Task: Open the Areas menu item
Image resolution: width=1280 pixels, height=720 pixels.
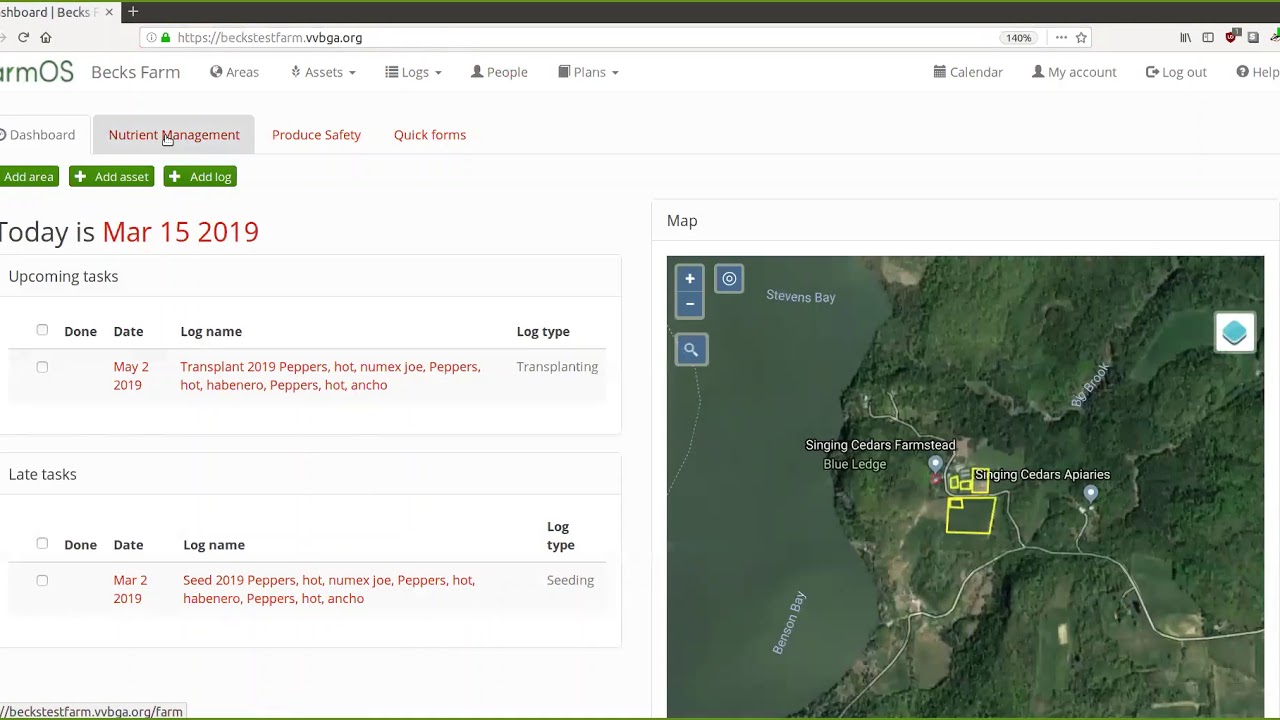Action: [234, 72]
